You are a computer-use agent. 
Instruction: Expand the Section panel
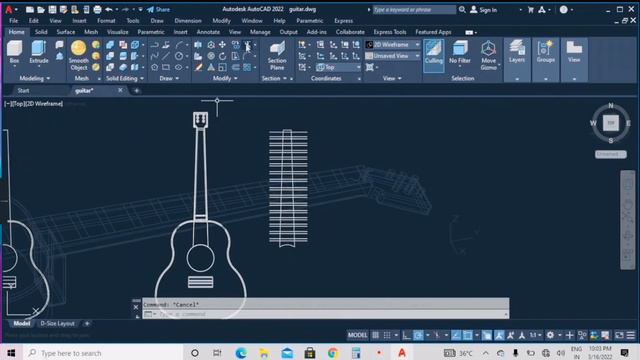[x=274, y=78]
